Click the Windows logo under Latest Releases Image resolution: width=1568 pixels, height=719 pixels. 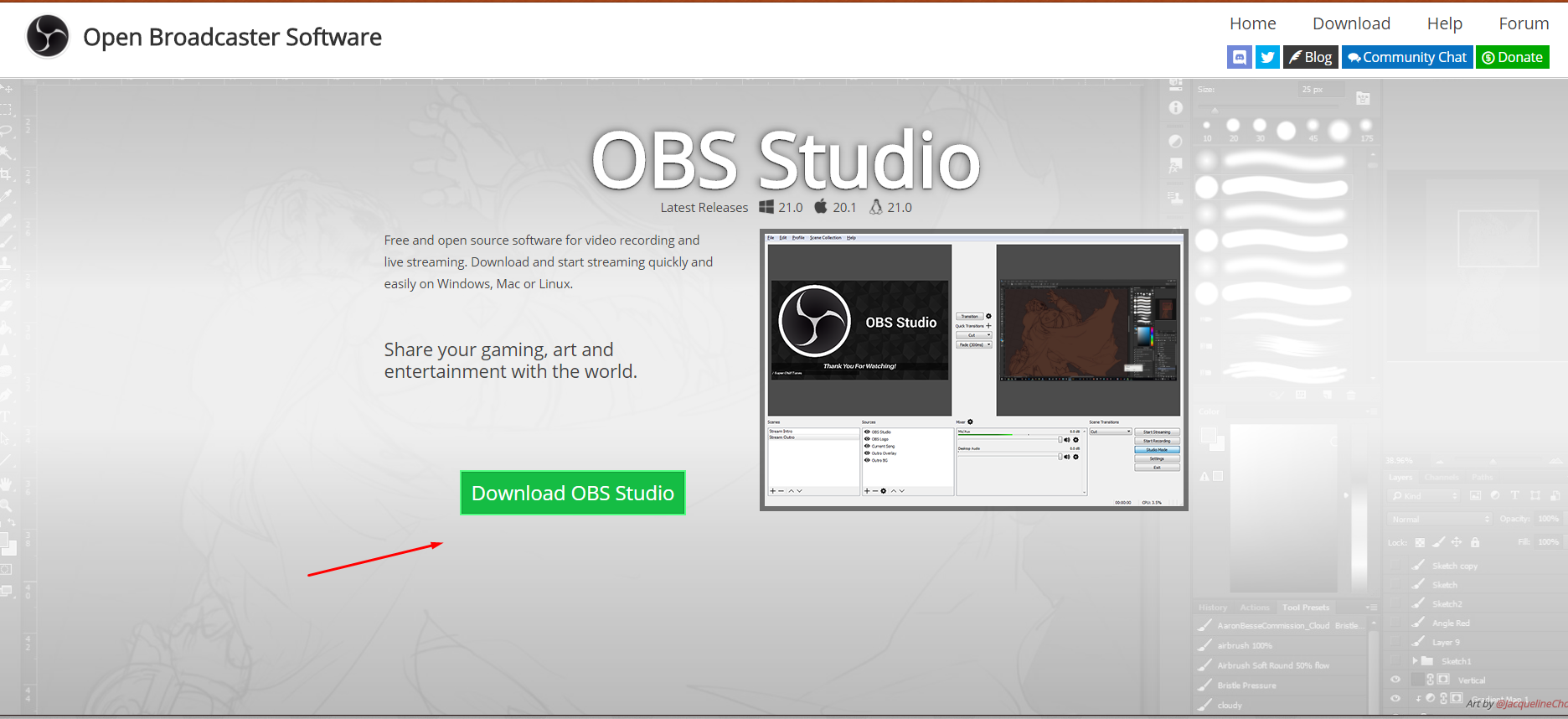tap(766, 207)
